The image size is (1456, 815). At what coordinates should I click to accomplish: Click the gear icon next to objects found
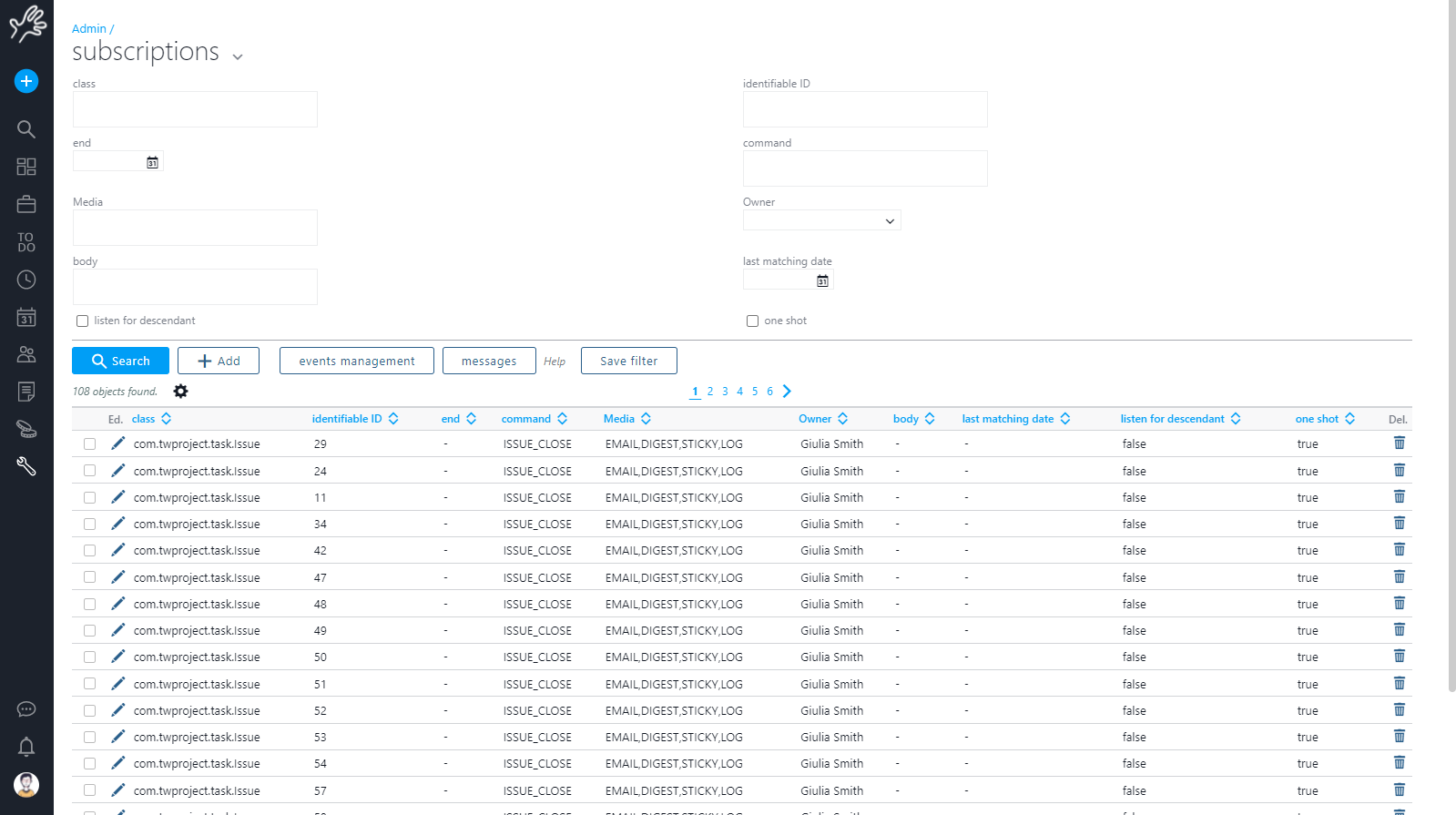180,392
